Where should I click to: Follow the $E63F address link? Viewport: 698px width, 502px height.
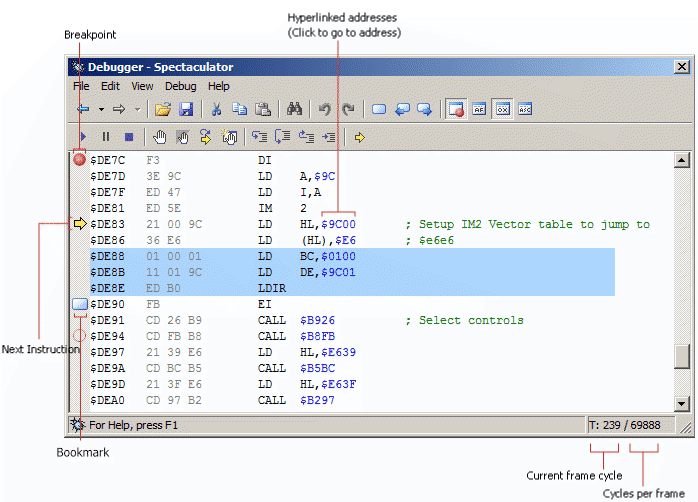click(x=338, y=385)
